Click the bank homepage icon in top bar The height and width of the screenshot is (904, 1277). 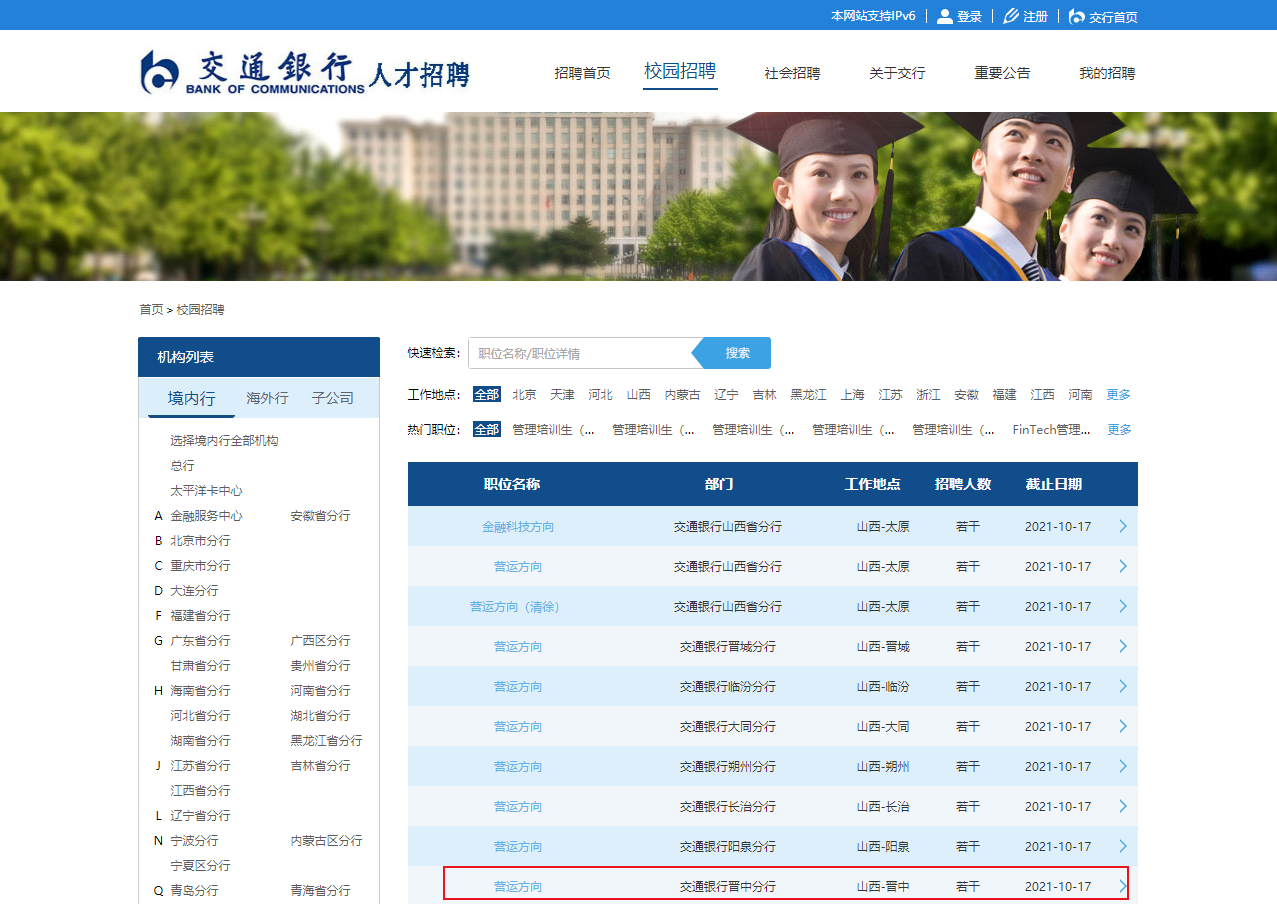point(1076,16)
